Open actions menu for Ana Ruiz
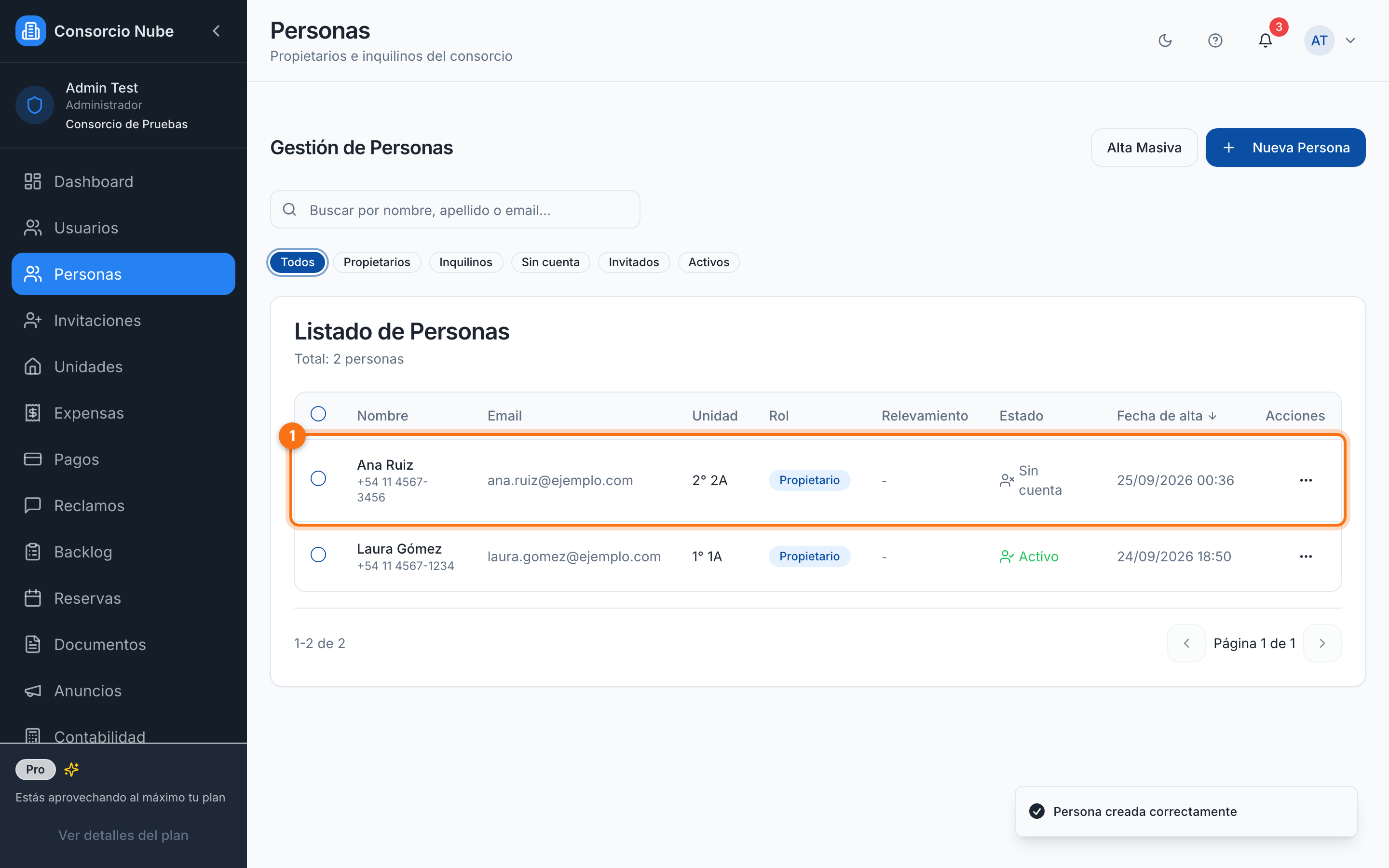Viewport: 1389px width, 868px height. click(1306, 480)
